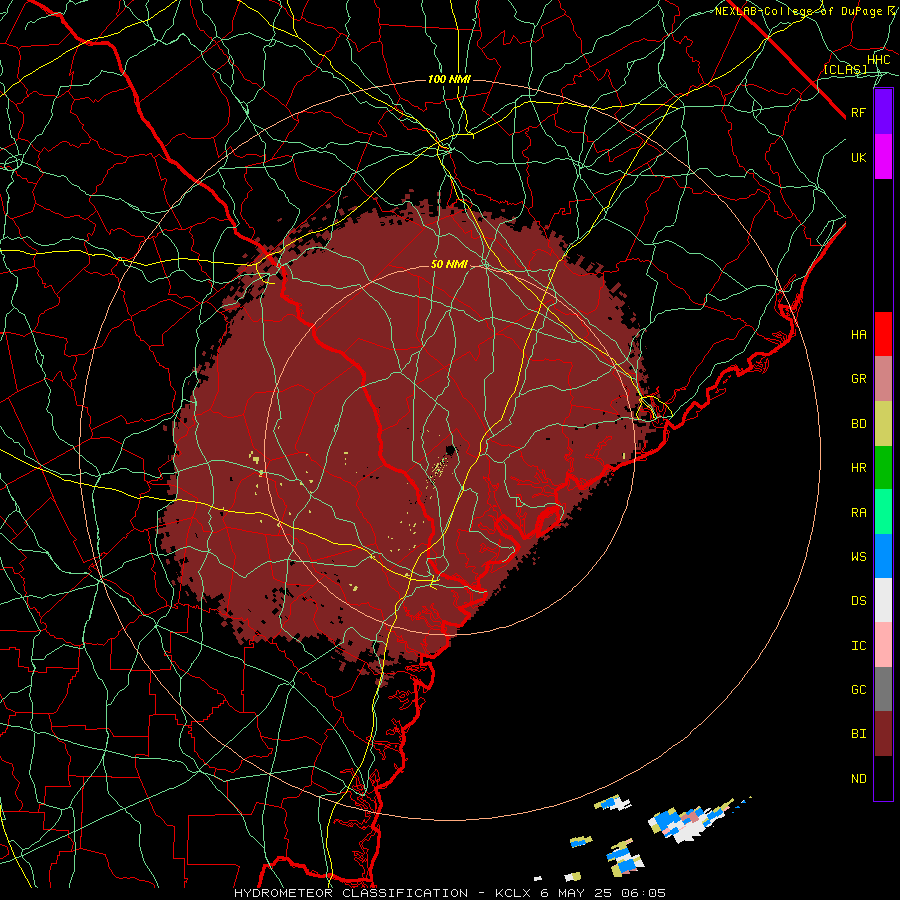Click the salmon GR legend swatch
Screen dimensions: 900x900
[x=883, y=379]
